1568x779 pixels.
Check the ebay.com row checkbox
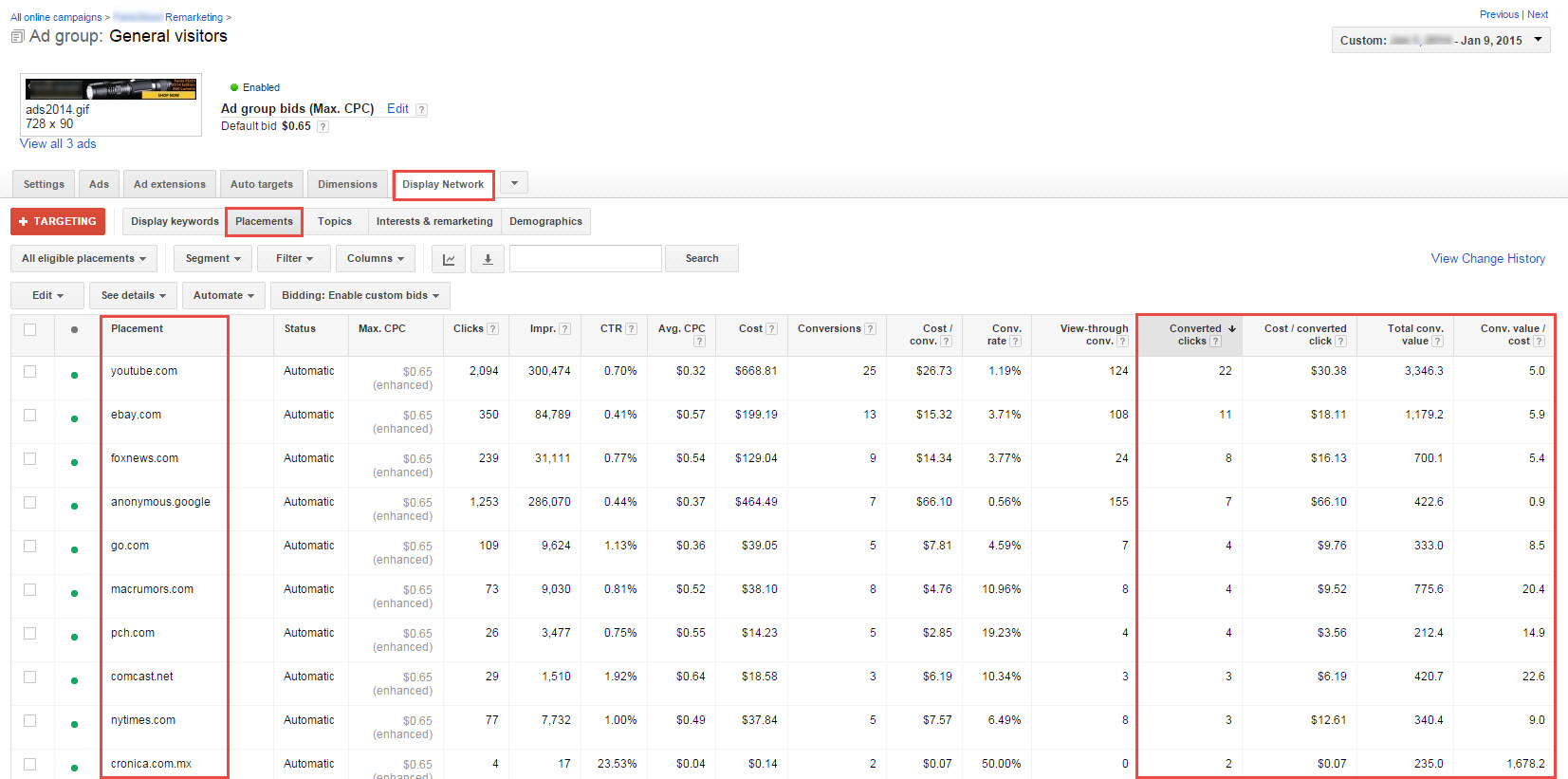(x=30, y=415)
